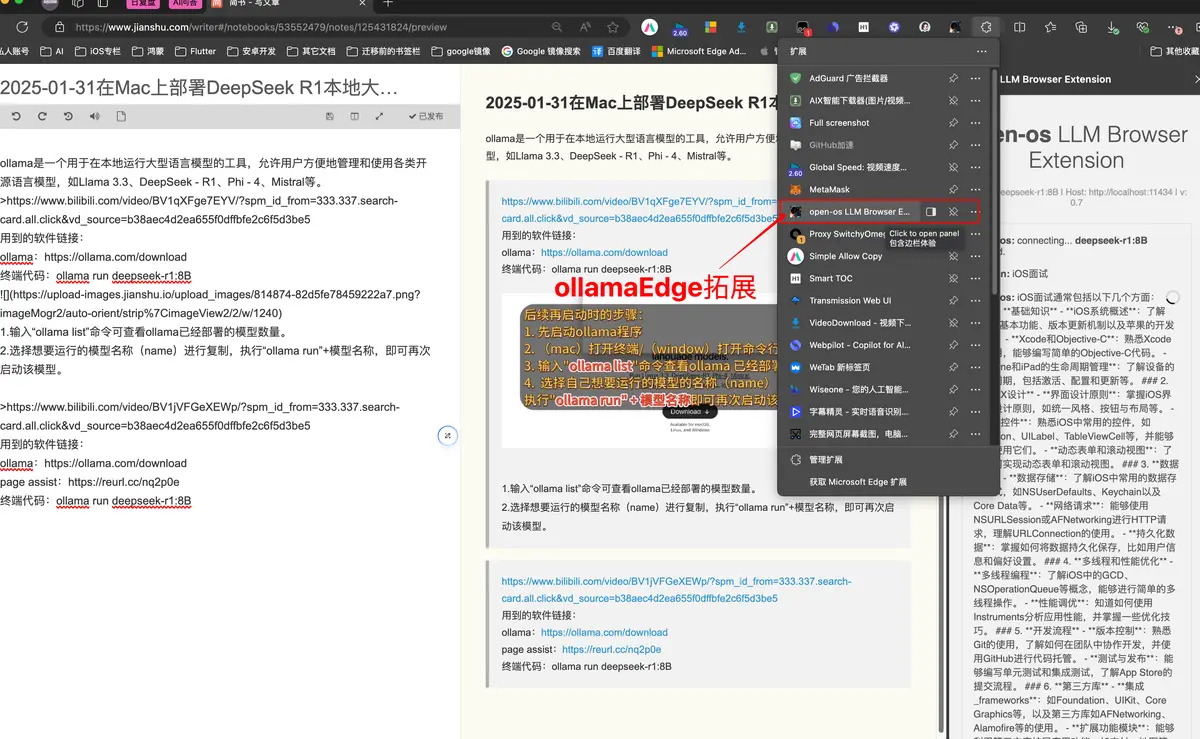
Task: Click the MetaMask fox icon in list
Action: [x=796, y=189]
